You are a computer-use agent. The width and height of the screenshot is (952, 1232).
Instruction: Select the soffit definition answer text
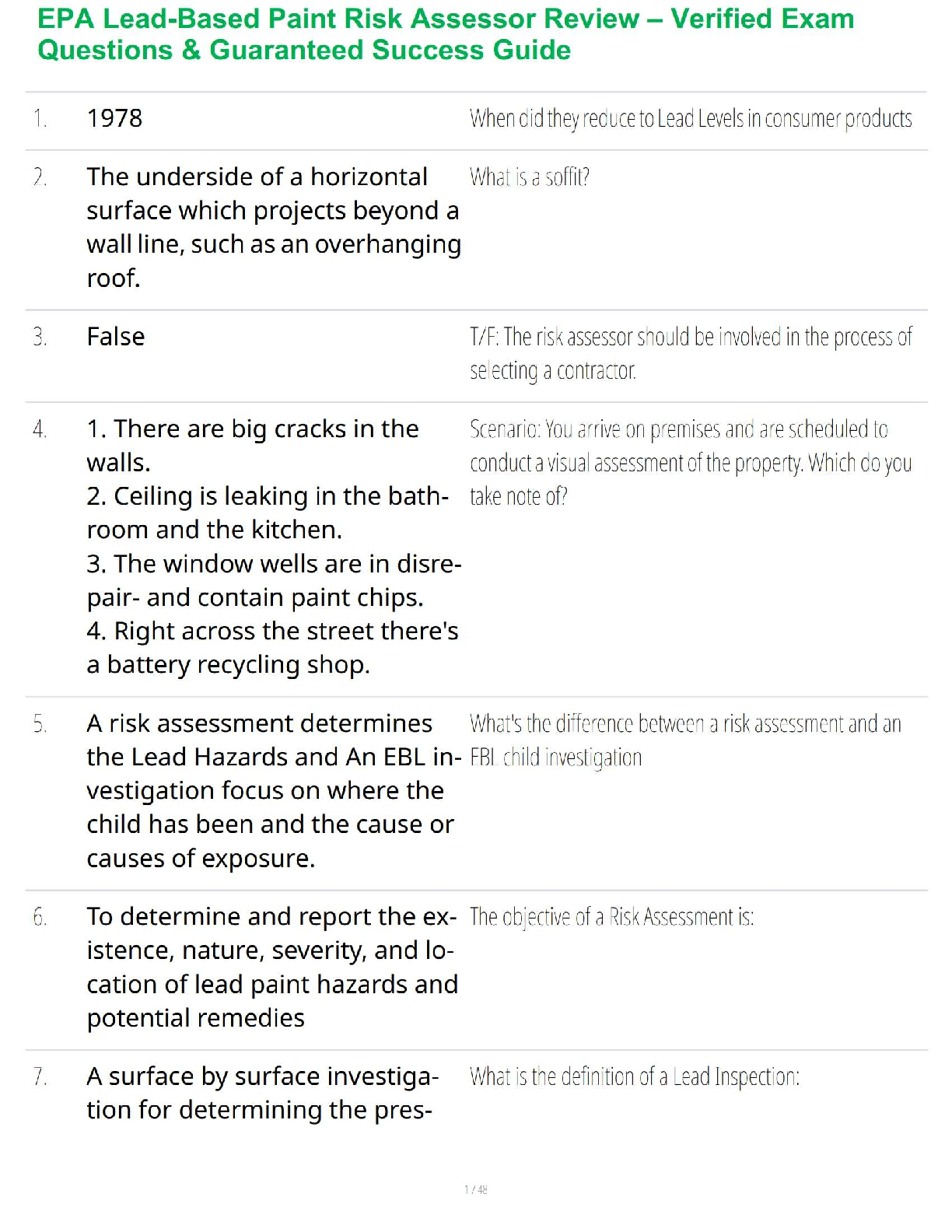[272, 227]
